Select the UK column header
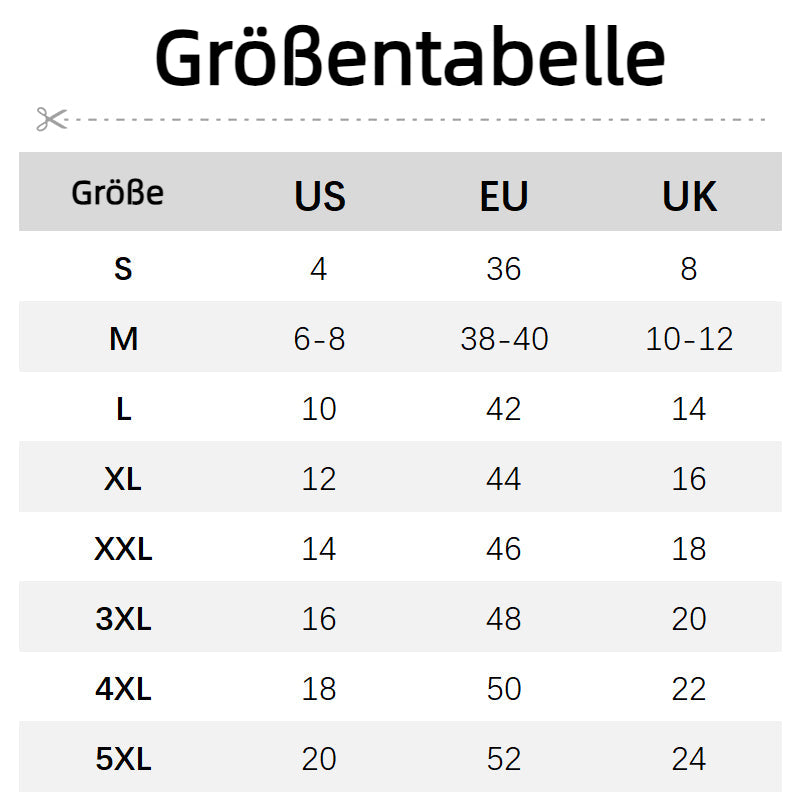800x800 pixels. (x=689, y=196)
